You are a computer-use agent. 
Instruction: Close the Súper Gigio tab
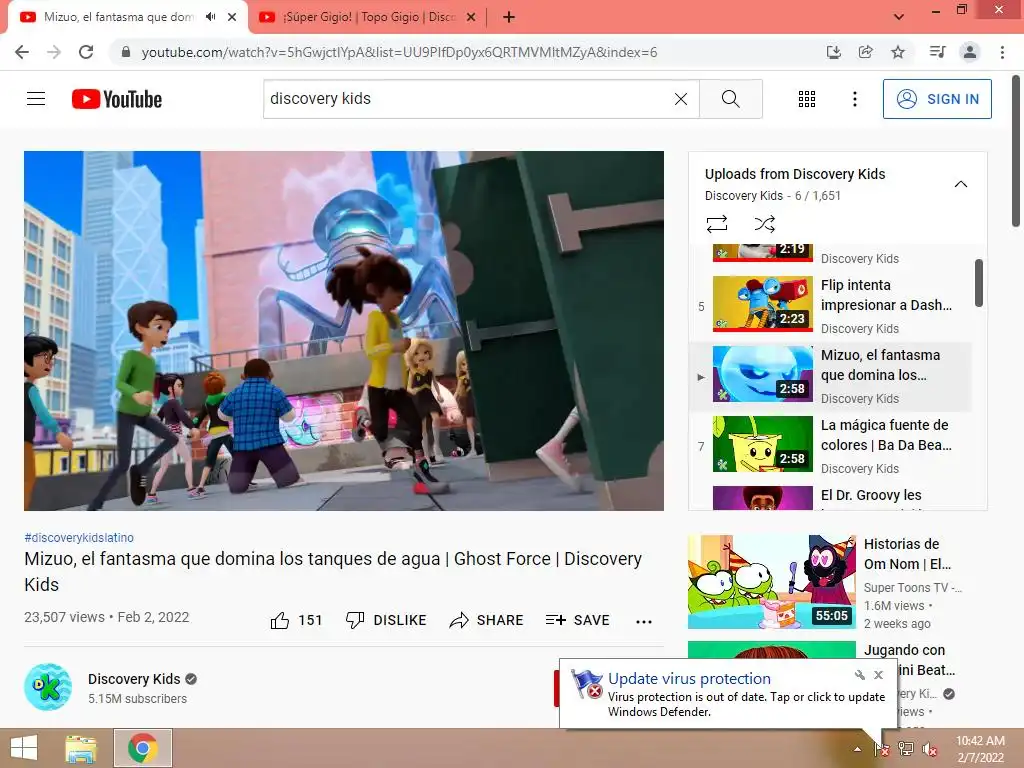pyautogui.click(x=471, y=17)
